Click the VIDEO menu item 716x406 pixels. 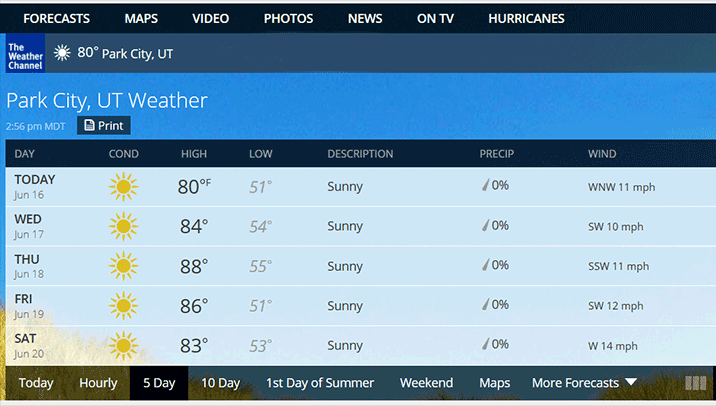click(210, 18)
